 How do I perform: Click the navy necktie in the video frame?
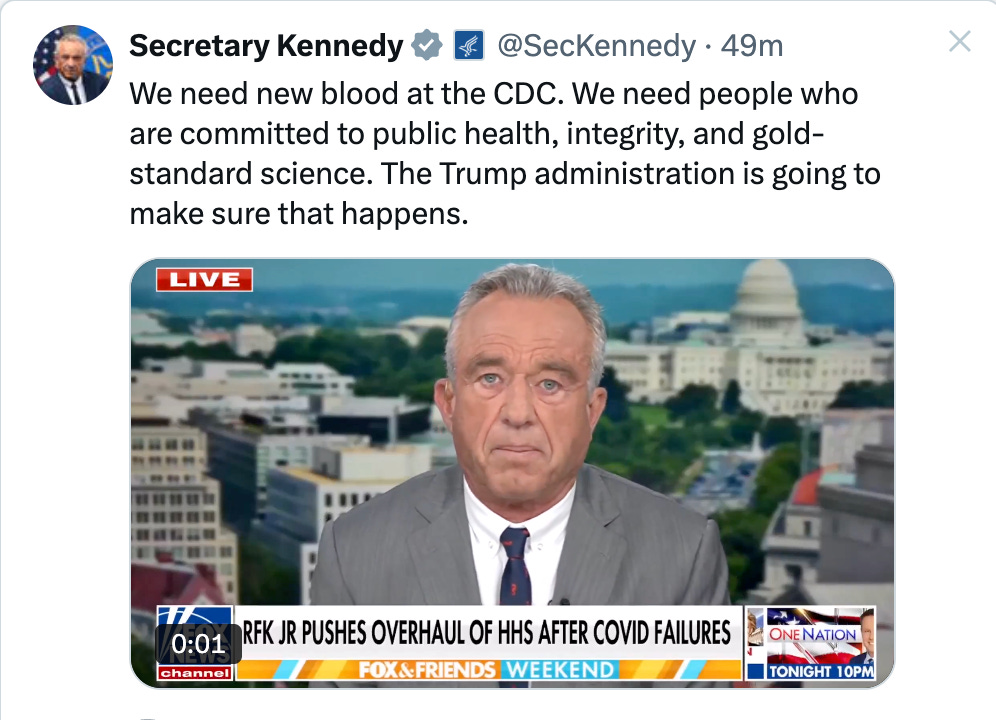point(515,566)
